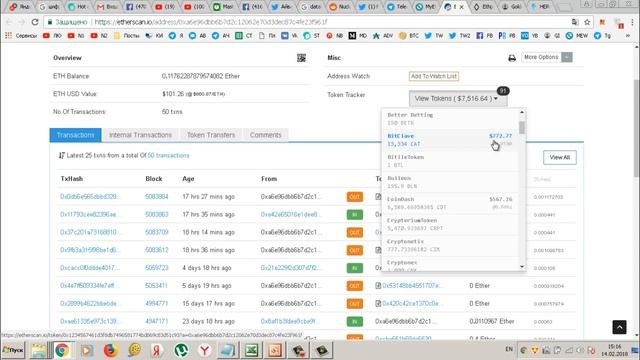Viewport: 640px width, 360px height.
Task: Open block 5083863
Action: click(x=157, y=214)
